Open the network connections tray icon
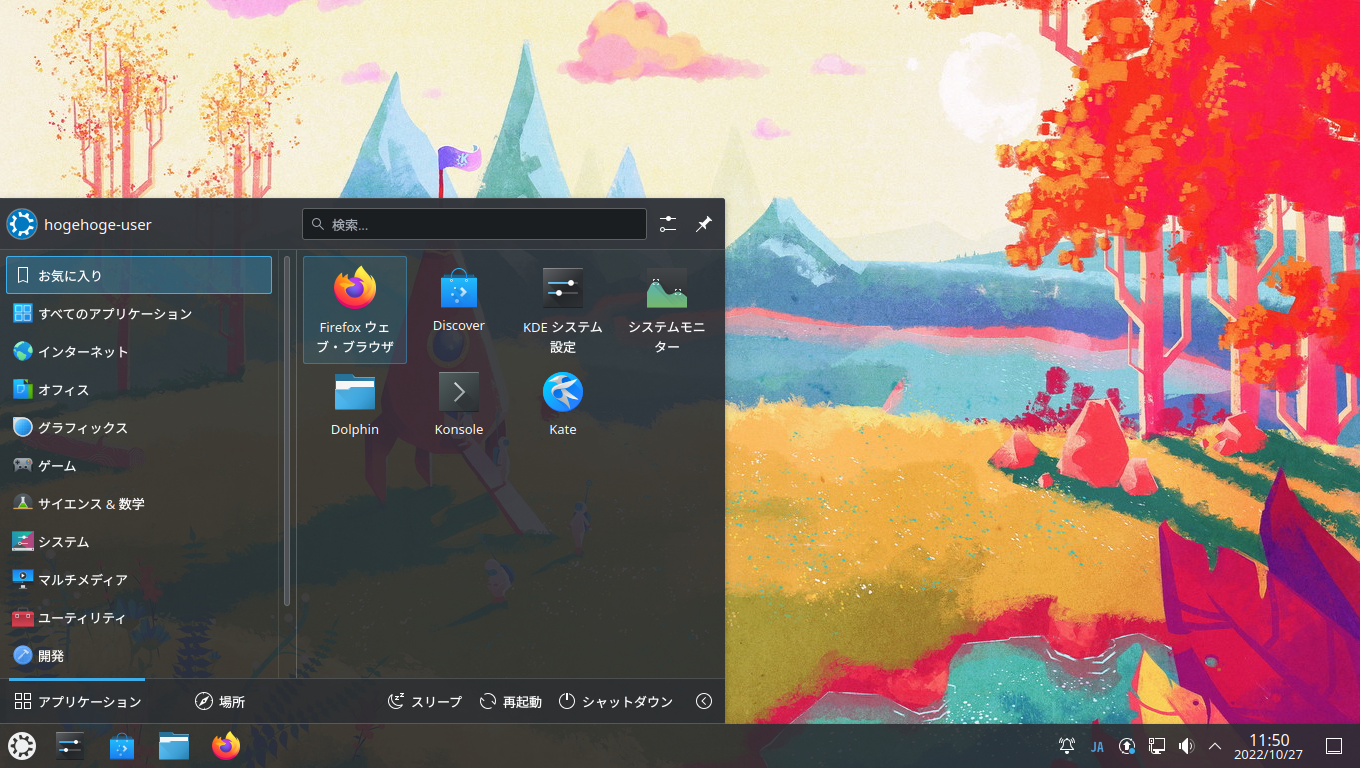Image resolution: width=1360 pixels, height=768 pixels. [1157, 746]
